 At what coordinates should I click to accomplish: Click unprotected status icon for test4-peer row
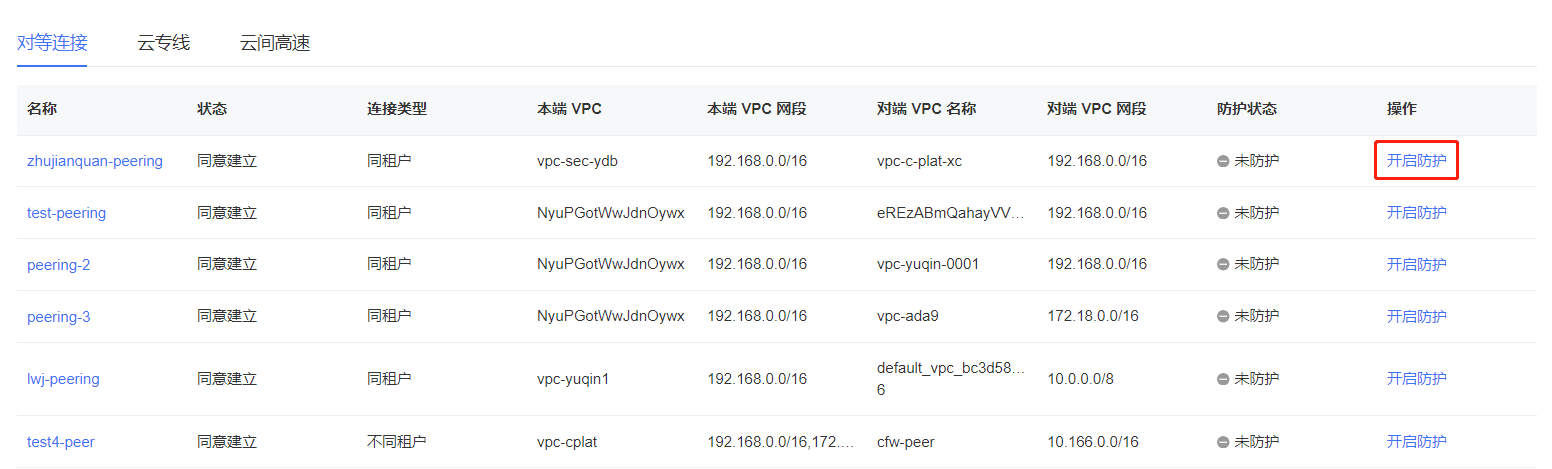click(x=1223, y=442)
